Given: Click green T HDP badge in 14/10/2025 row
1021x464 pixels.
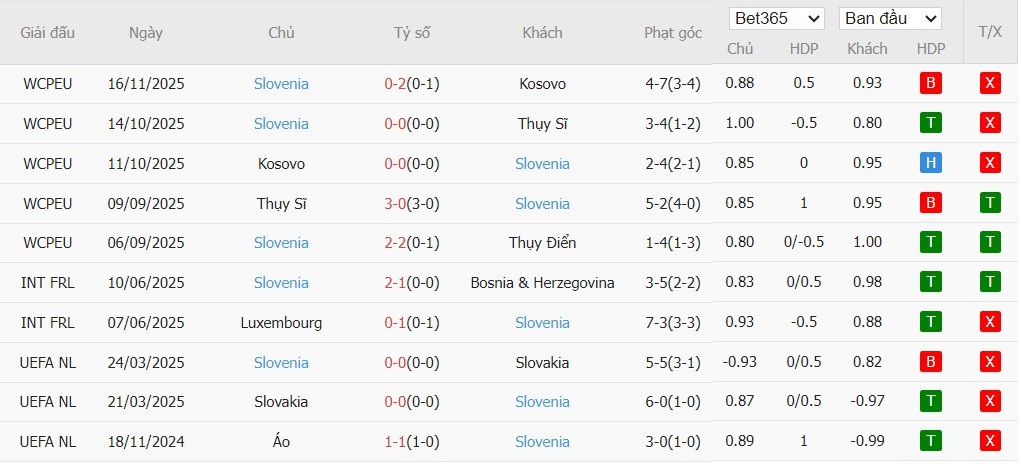Looking at the screenshot, I should (x=931, y=124).
